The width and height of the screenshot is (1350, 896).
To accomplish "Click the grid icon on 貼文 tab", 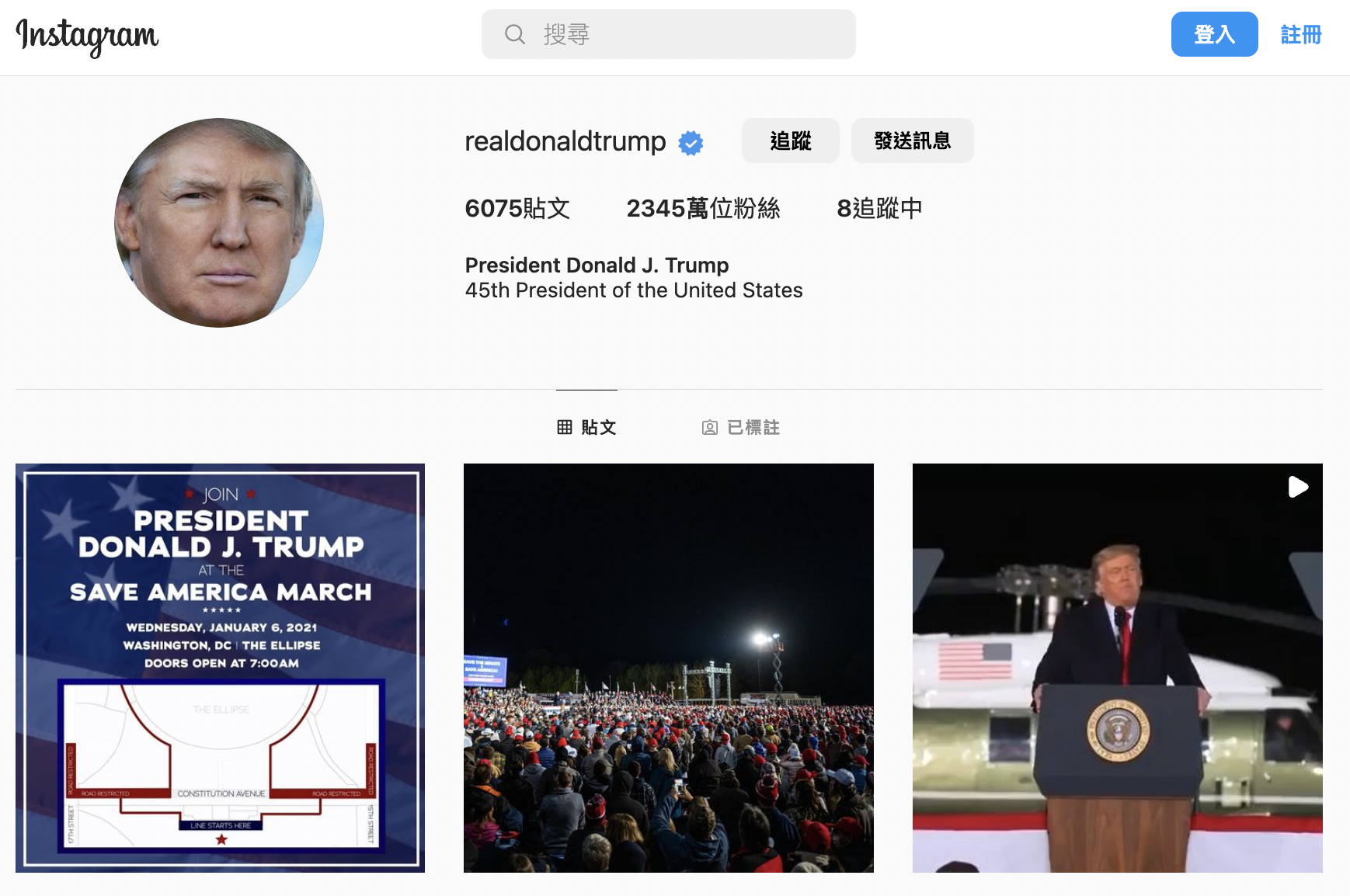I will tap(565, 427).
